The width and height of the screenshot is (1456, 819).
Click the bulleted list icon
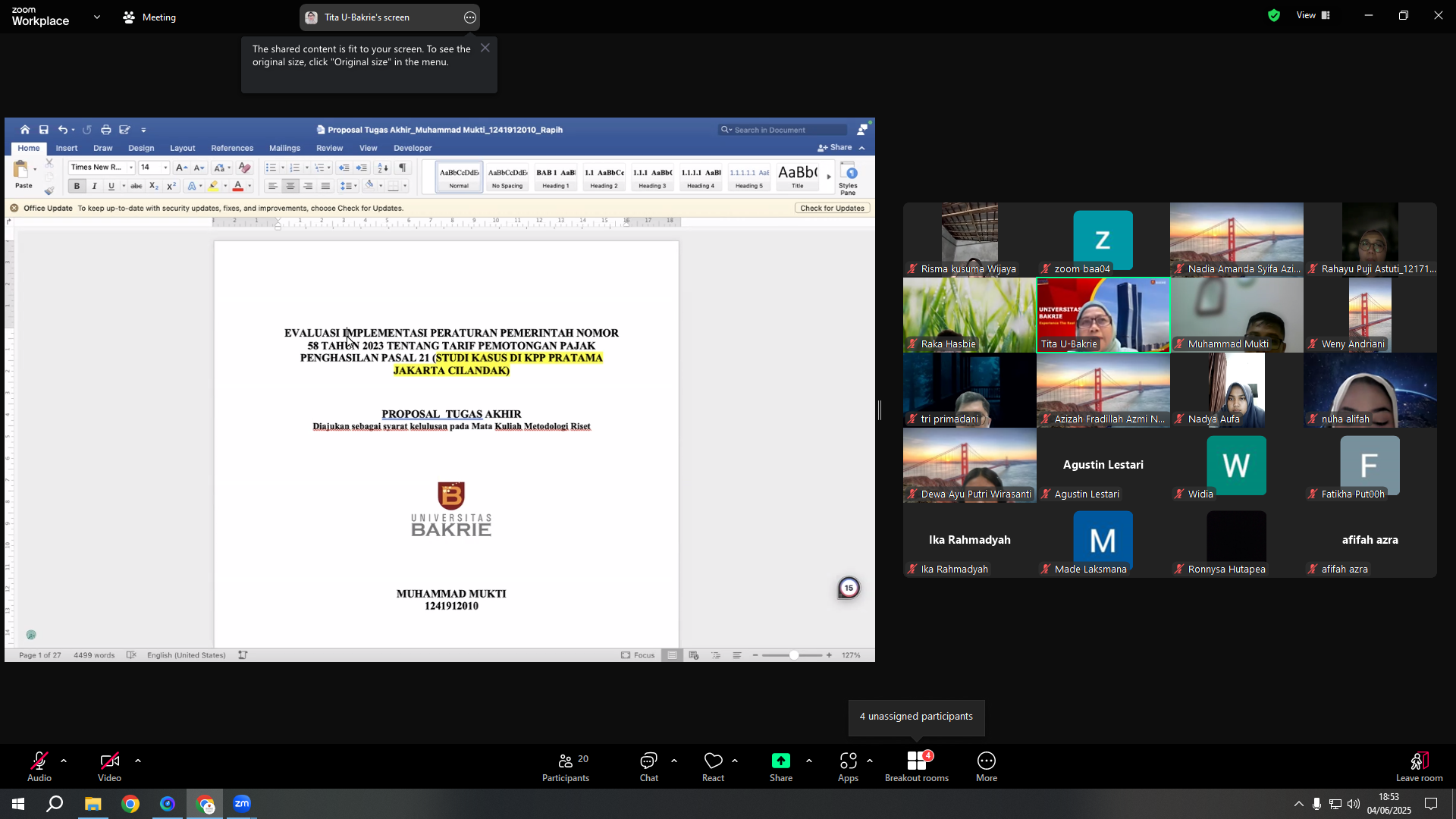[271, 168]
